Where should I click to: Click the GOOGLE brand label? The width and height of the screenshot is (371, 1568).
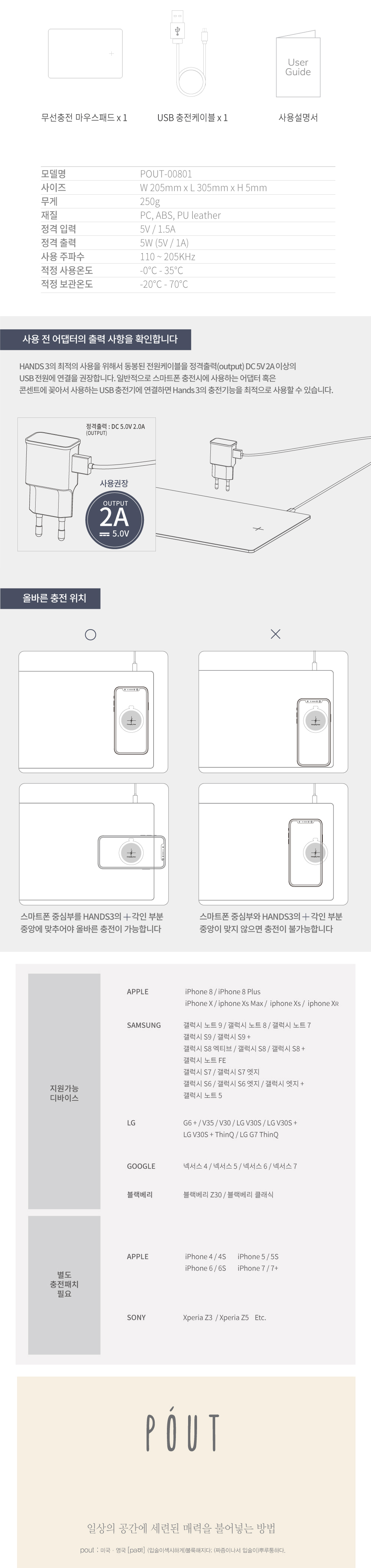point(141,1166)
